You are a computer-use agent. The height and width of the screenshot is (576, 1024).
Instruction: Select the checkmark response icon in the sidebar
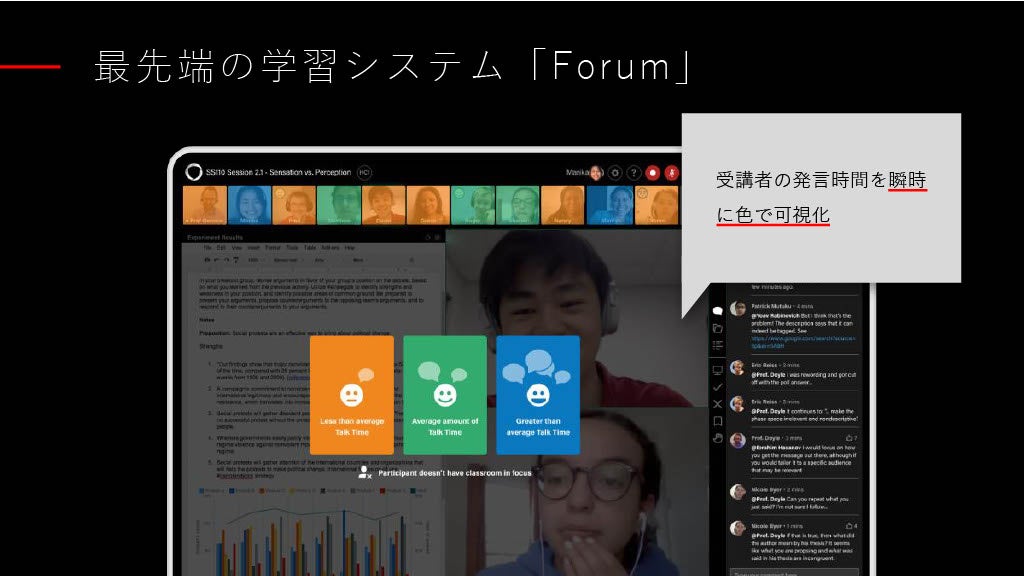[x=717, y=388]
